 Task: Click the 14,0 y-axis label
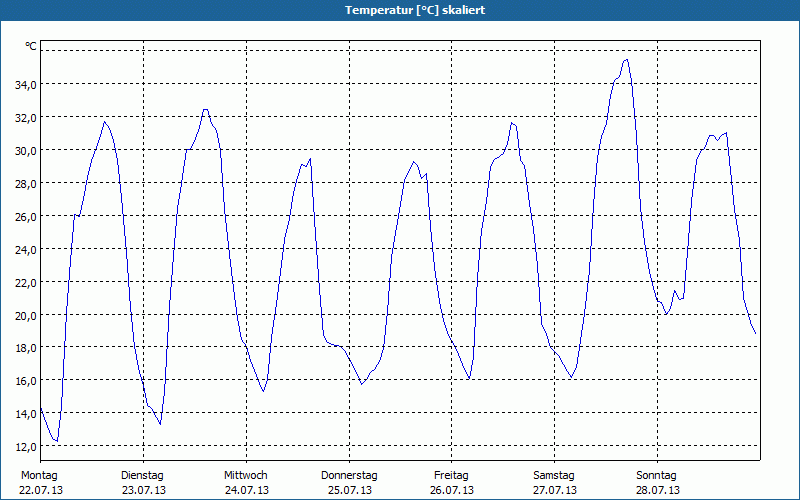pos(26,414)
